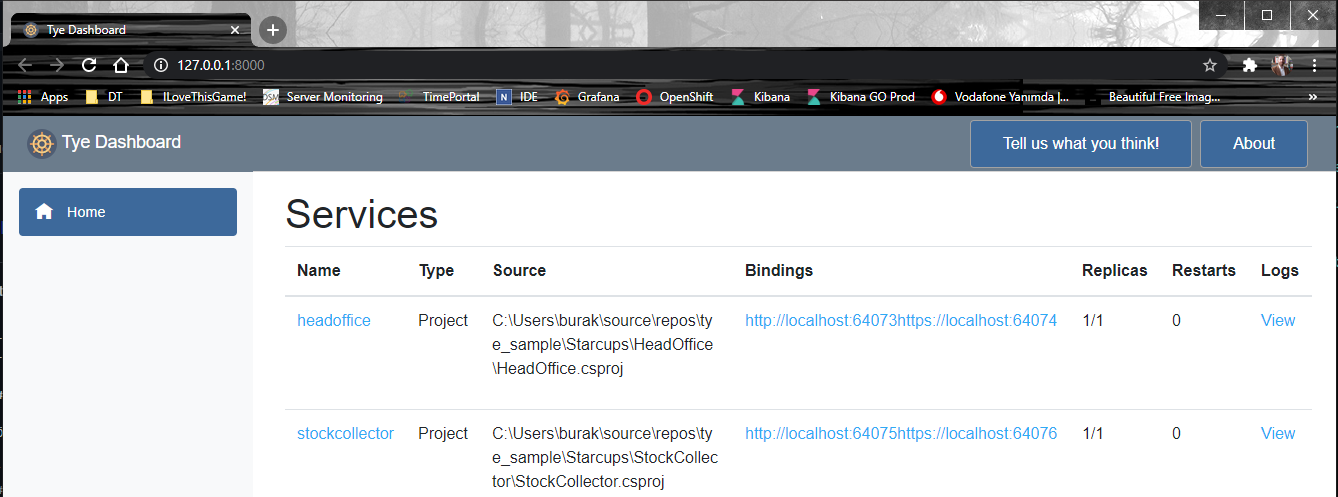Click the site information icon in address bar

[160, 65]
